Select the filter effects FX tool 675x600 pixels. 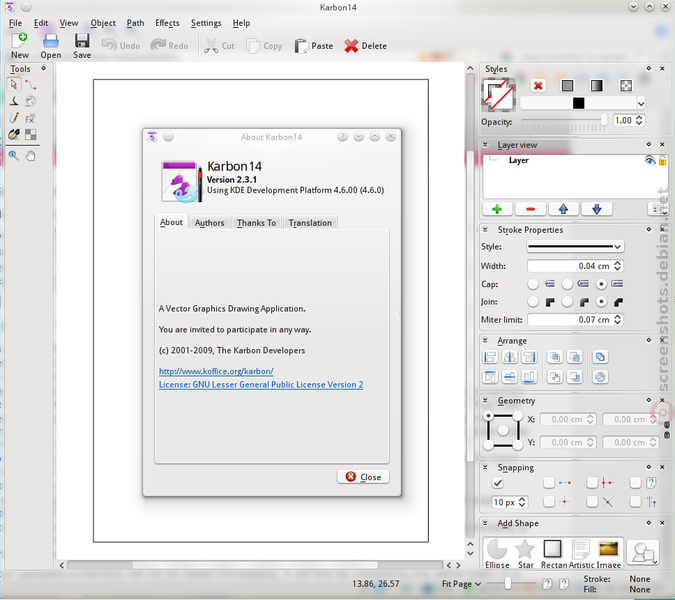click(x=31, y=118)
